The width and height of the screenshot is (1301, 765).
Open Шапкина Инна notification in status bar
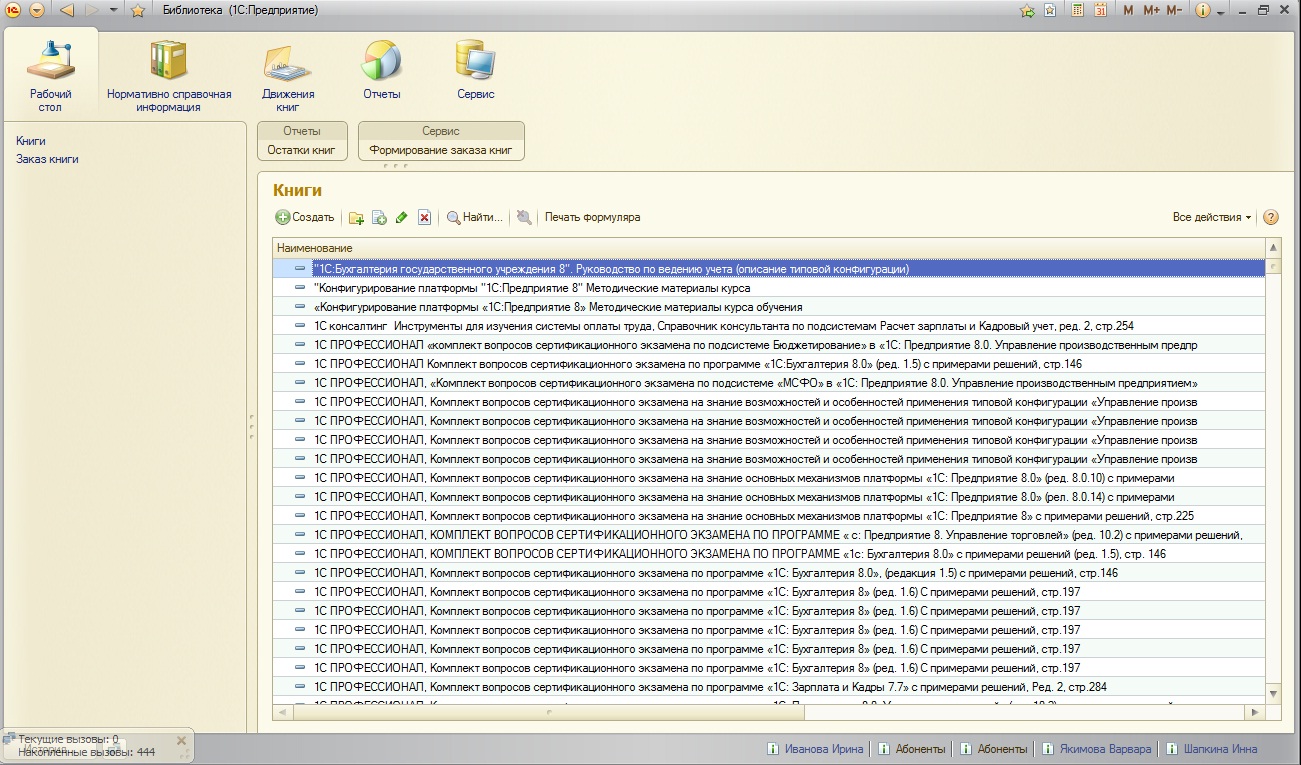pos(1212,749)
